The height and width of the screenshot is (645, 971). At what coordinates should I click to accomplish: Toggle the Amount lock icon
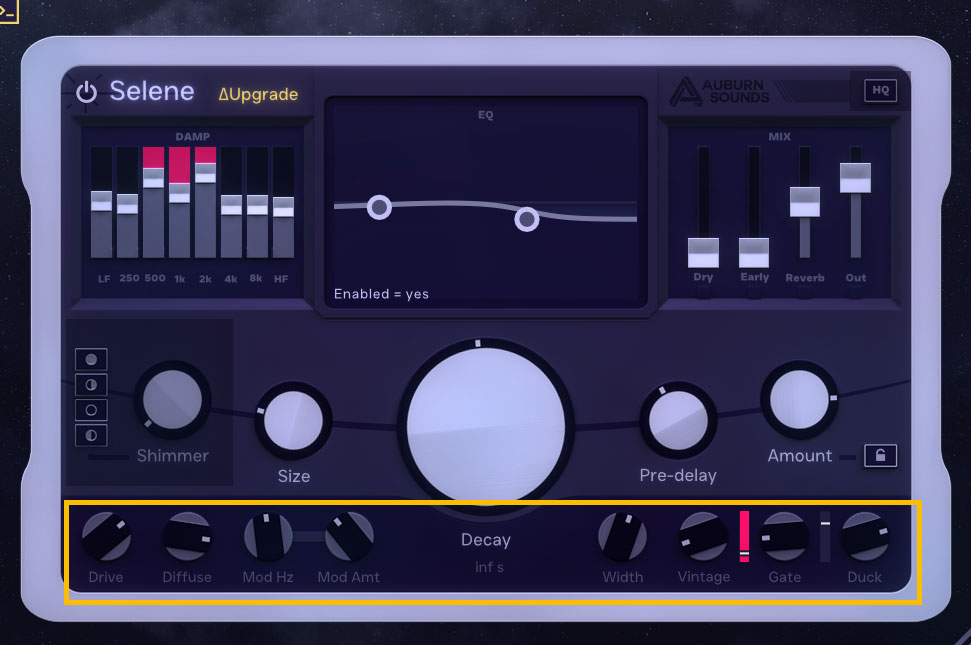point(880,456)
